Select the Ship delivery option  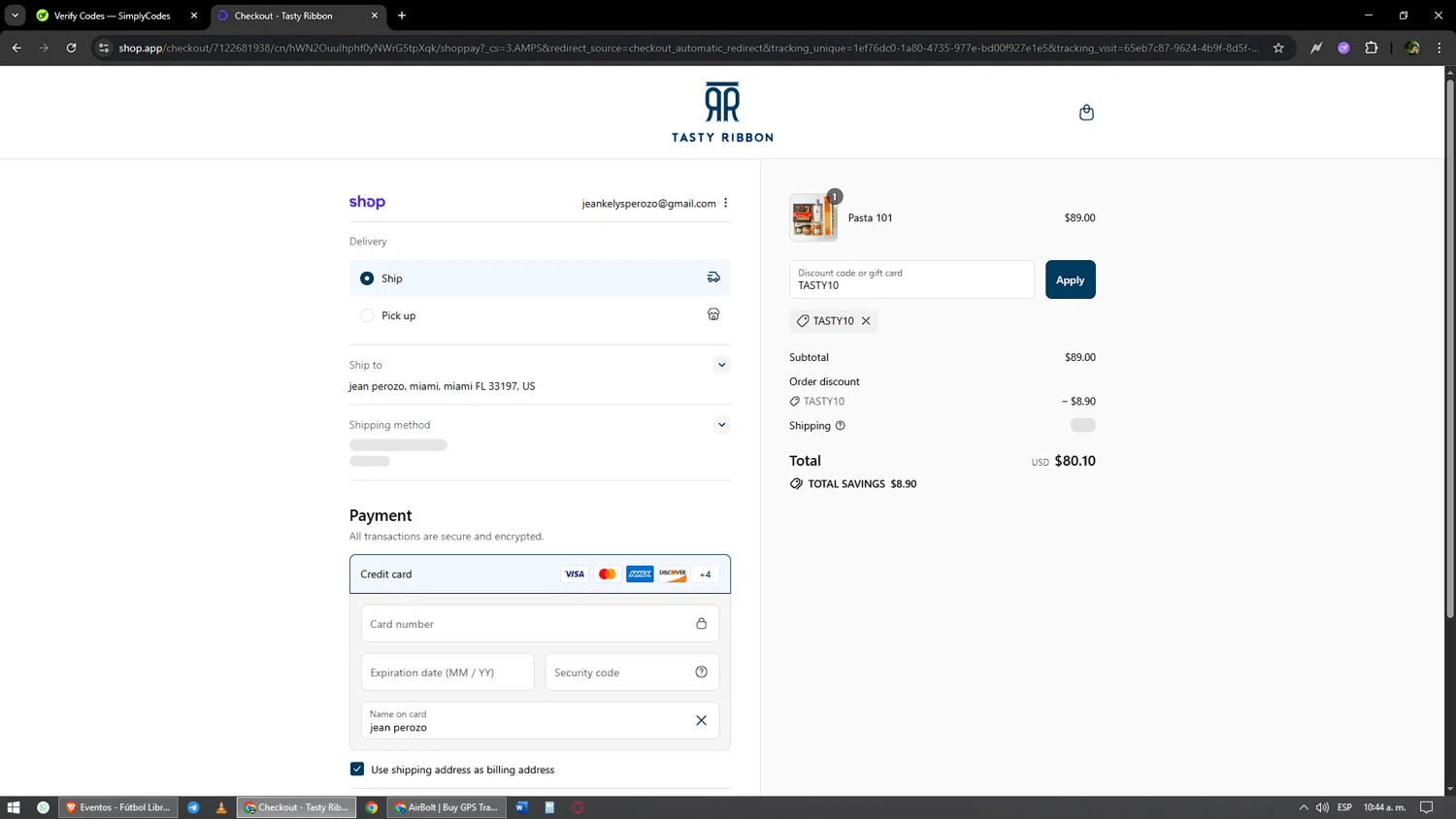pos(540,278)
